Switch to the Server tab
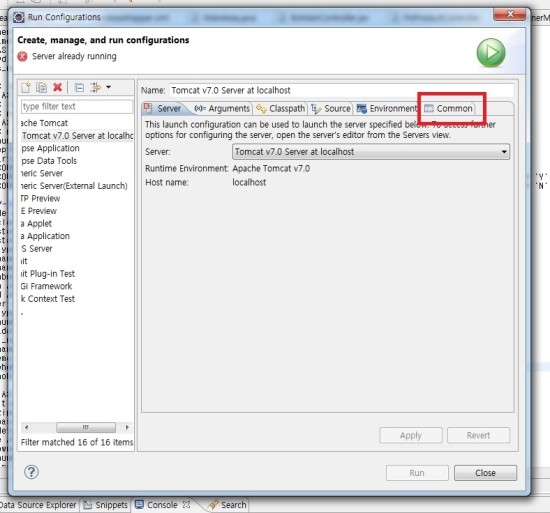 [x=164, y=109]
